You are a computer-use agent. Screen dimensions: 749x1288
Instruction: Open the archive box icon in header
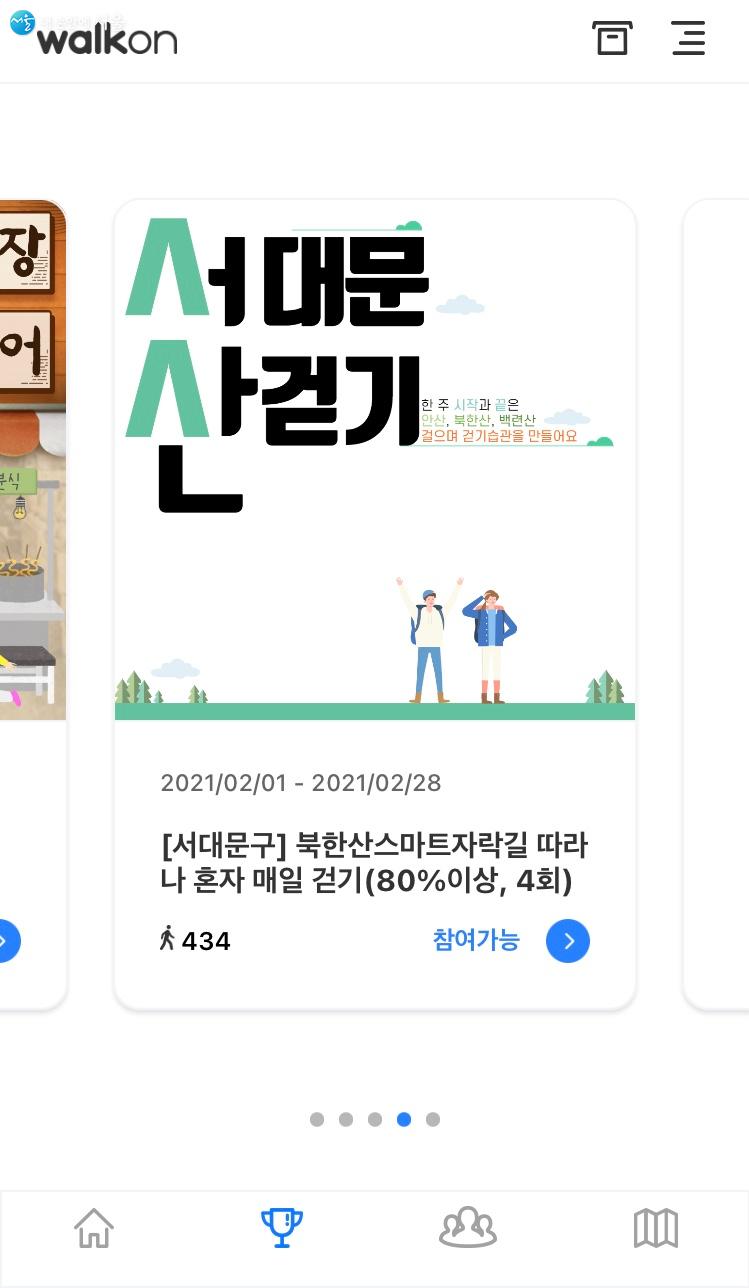tap(612, 38)
